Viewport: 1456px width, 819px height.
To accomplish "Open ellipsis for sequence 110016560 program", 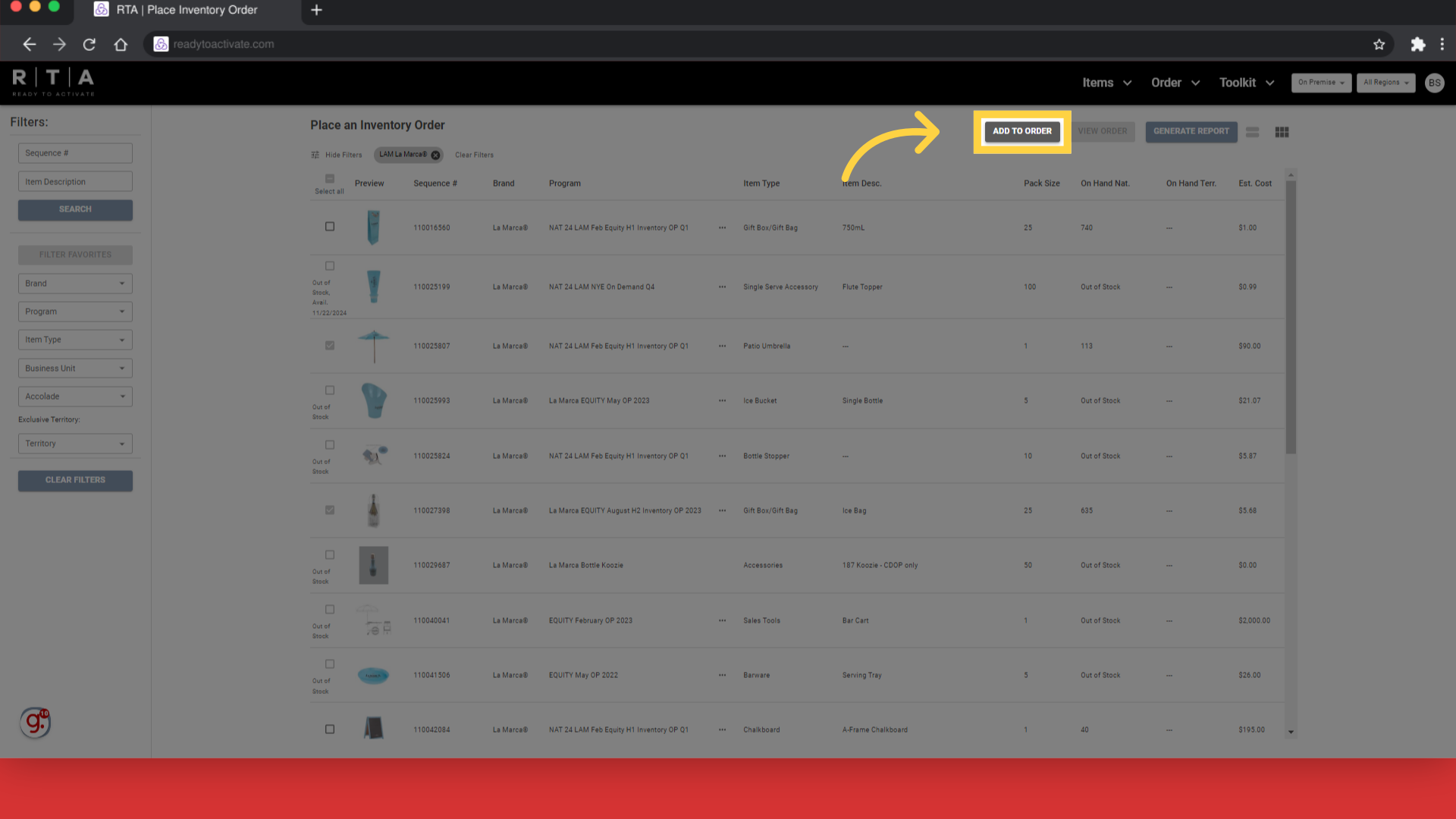I will pos(722,227).
